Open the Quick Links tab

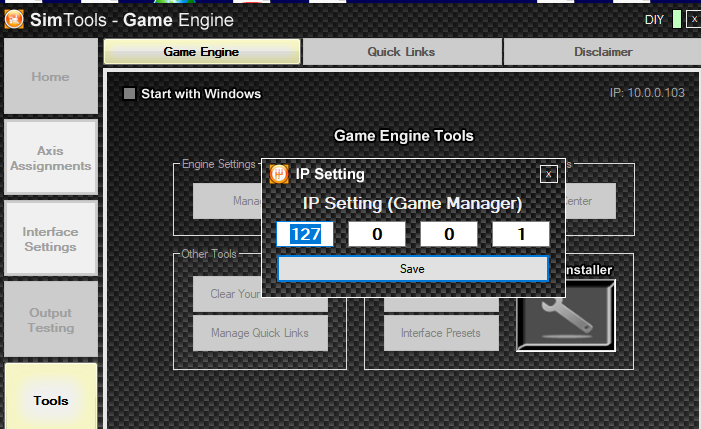point(401,52)
